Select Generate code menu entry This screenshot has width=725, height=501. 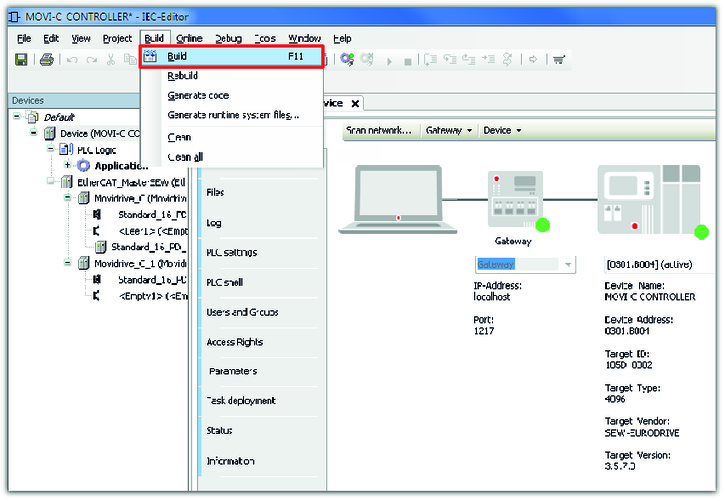(x=198, y=95)
